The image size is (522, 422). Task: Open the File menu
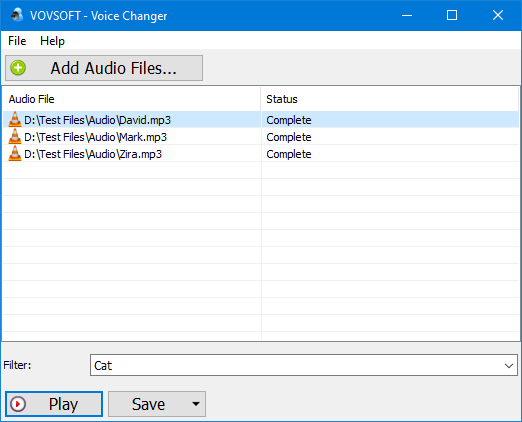click(x=17, y=41)
